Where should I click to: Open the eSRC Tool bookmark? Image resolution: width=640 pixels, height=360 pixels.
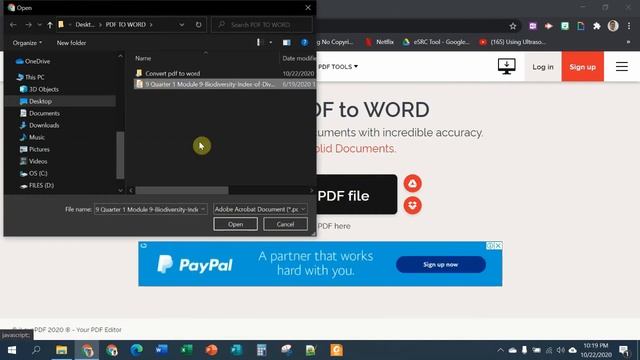436,42
